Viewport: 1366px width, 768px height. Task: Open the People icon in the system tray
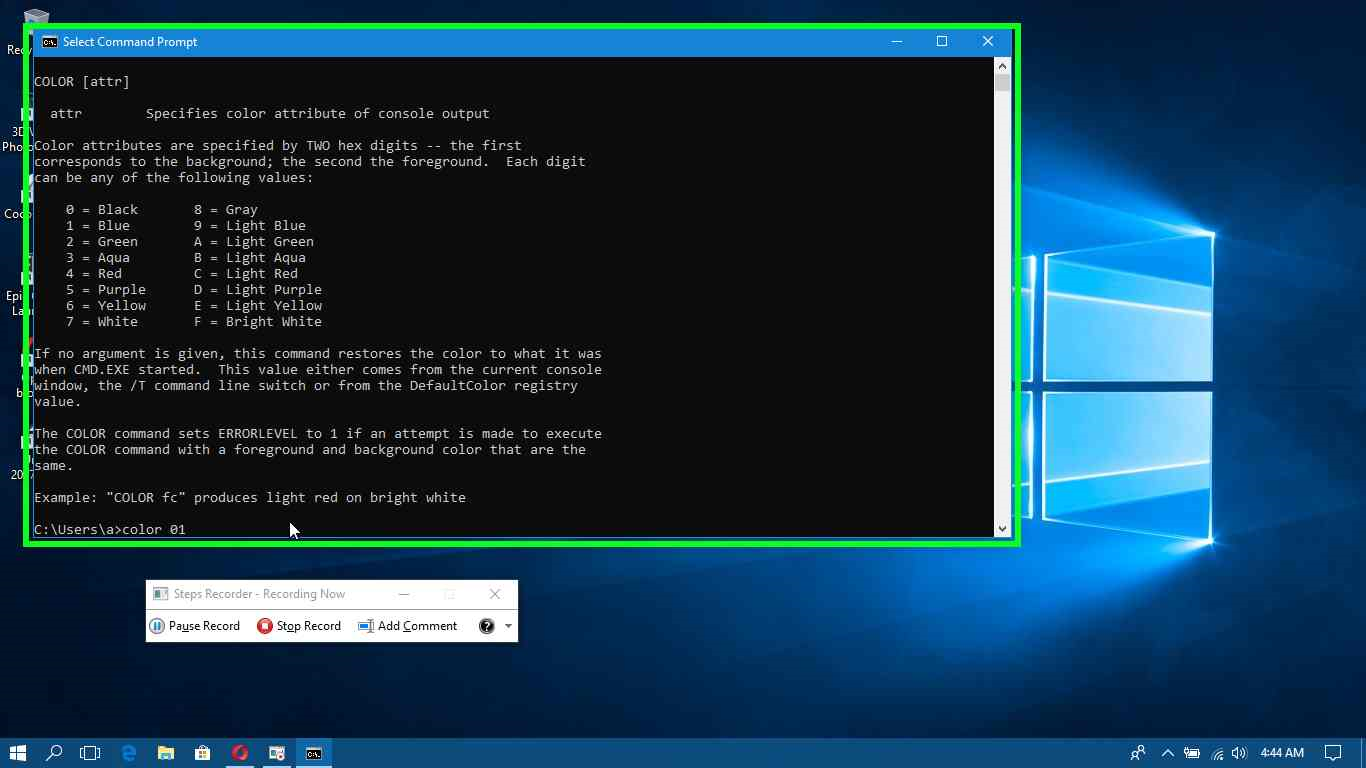pyautogui.click(x=1138, y=752)
